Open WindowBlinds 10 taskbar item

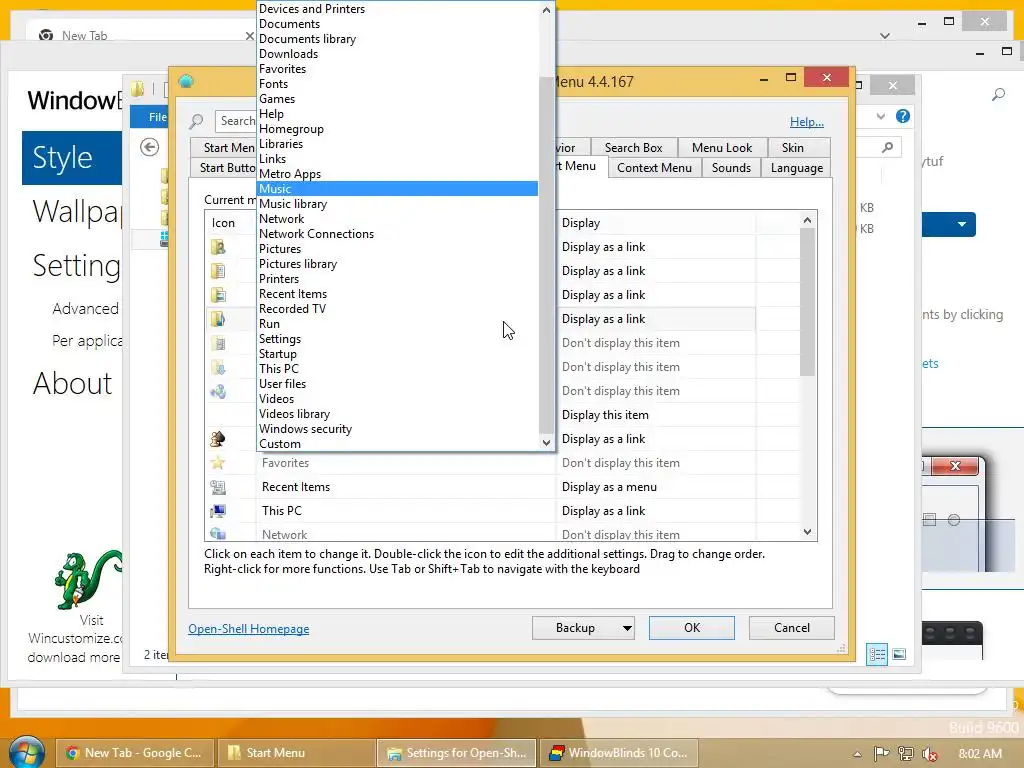pos(618,753)
